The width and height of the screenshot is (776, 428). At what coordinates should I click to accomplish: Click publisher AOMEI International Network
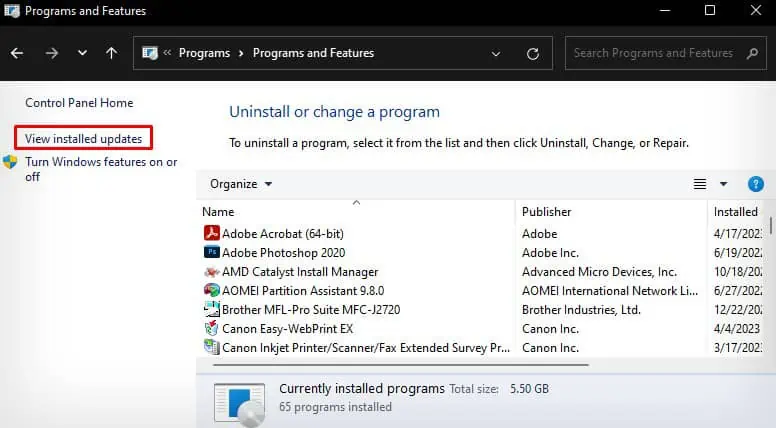click(x=610, y=290)
